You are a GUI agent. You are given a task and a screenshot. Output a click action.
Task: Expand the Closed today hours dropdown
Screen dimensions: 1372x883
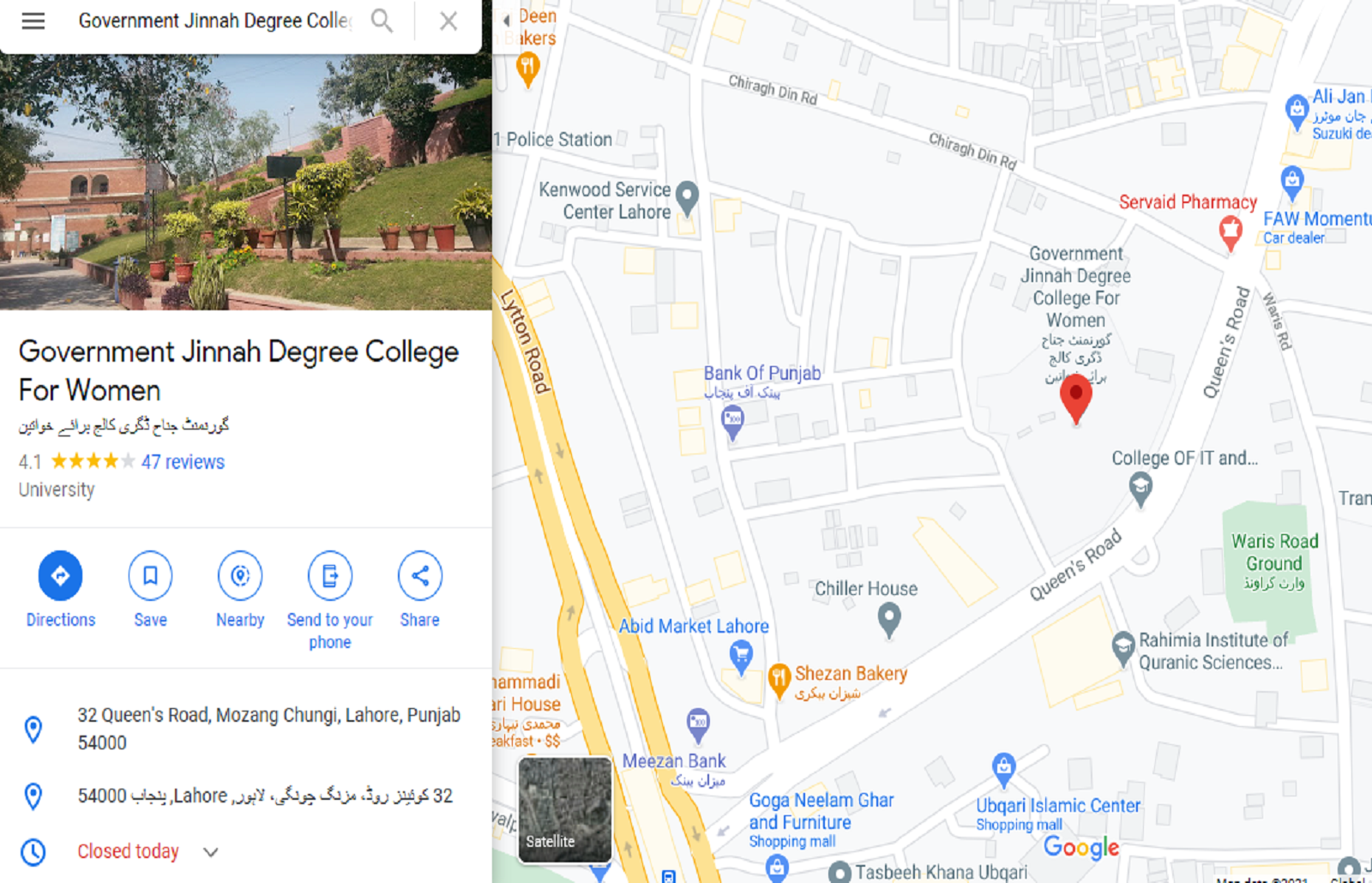point(211,852)
